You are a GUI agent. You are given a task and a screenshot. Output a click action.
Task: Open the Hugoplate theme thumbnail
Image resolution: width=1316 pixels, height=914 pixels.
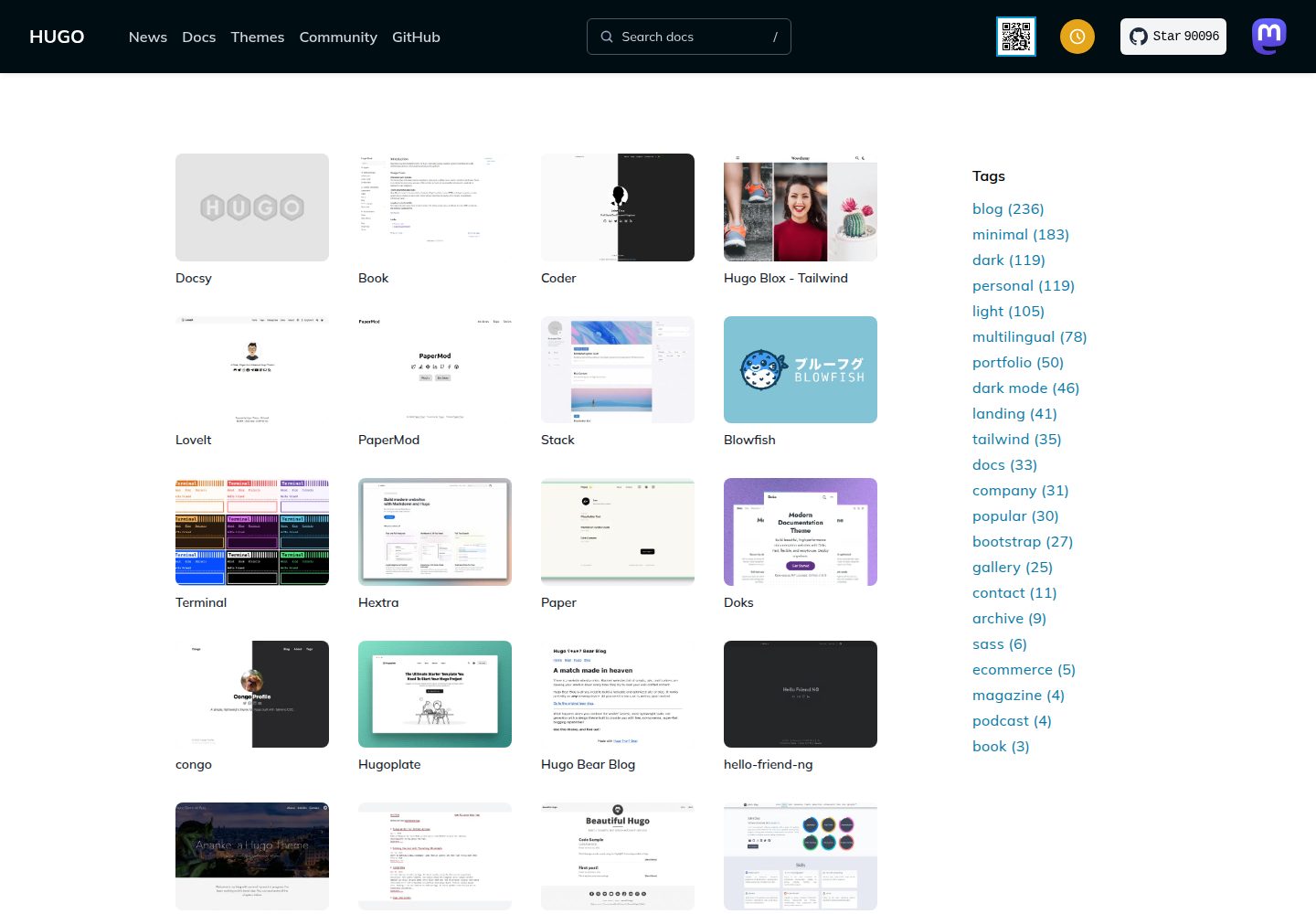435,694
